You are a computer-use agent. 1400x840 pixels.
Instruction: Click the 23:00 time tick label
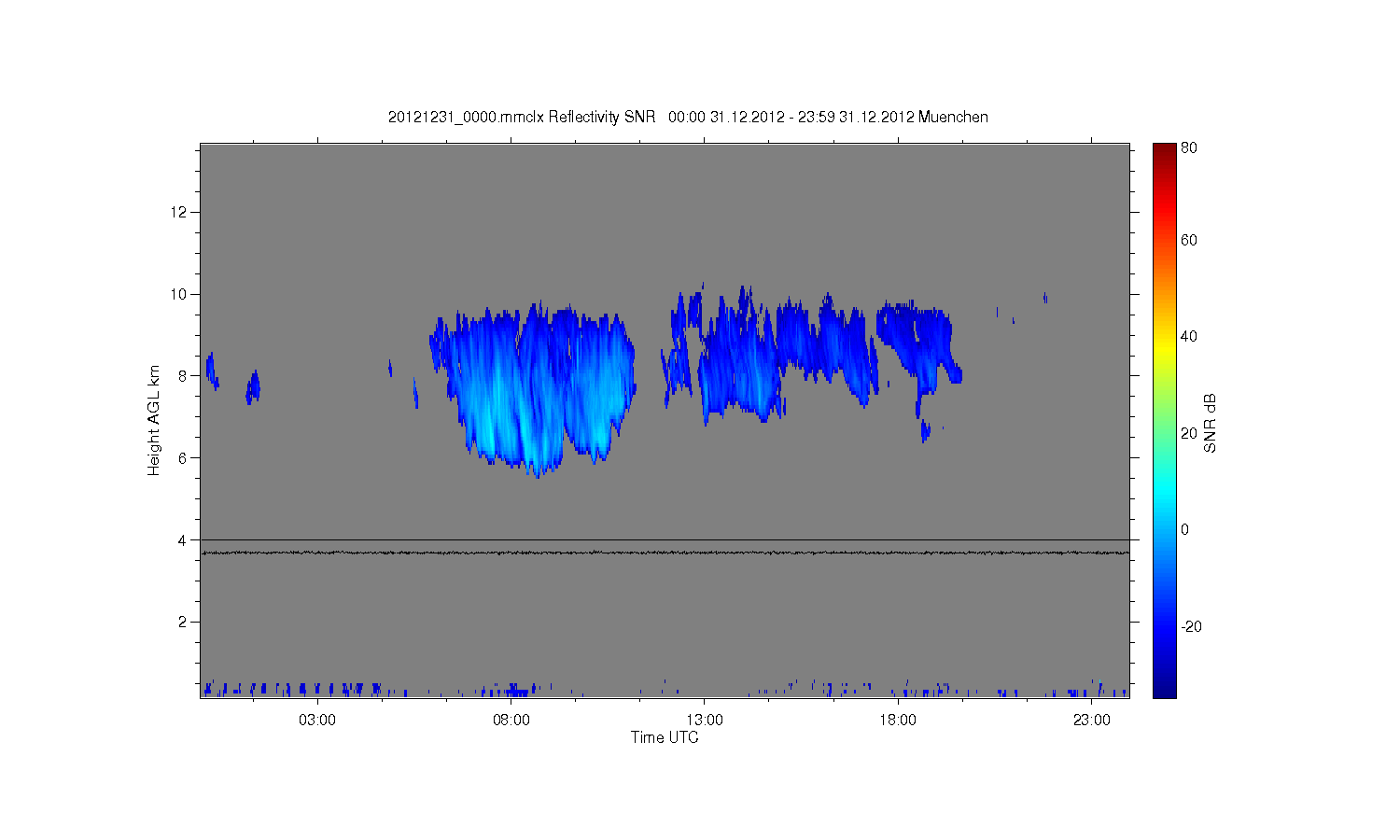pos(1092,721)
